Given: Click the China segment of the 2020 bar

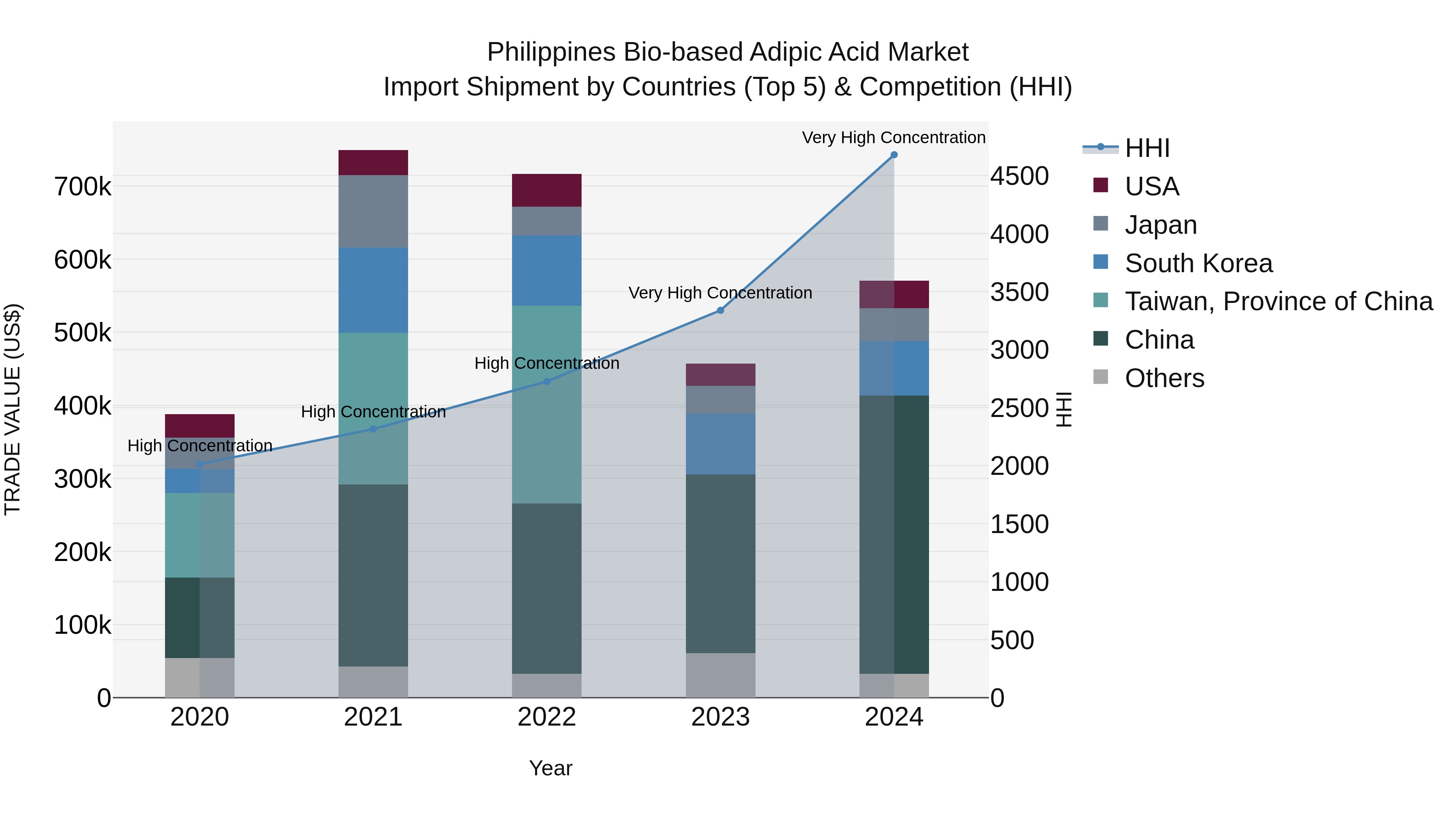Looking at the screenshot, I should coord(199,618).
